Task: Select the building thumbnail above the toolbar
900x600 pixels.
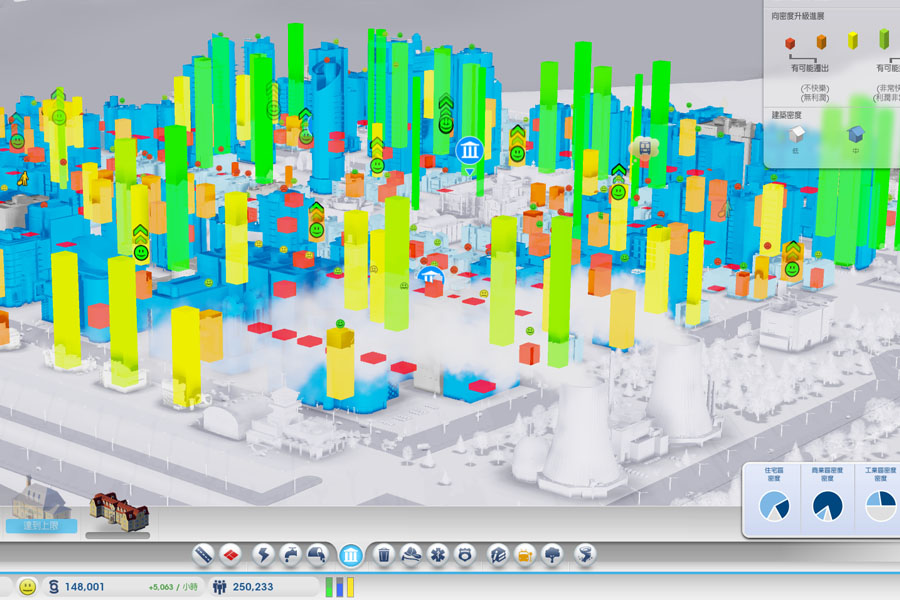Action: point(119,512)
